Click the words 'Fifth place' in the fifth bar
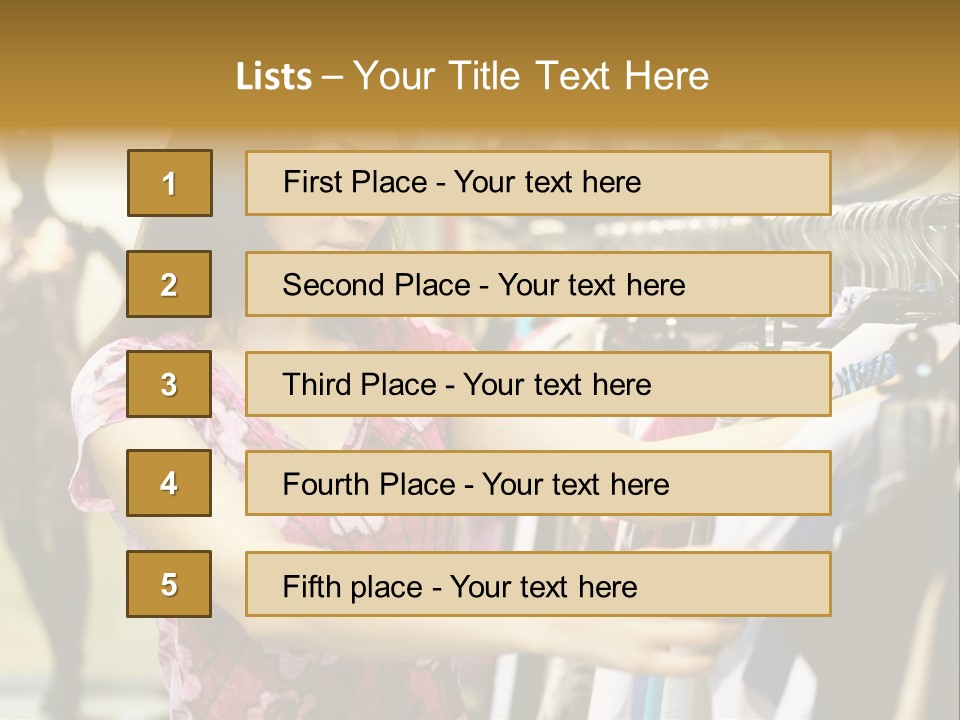This screenshot has width=960, height=720. coord(353,587)
